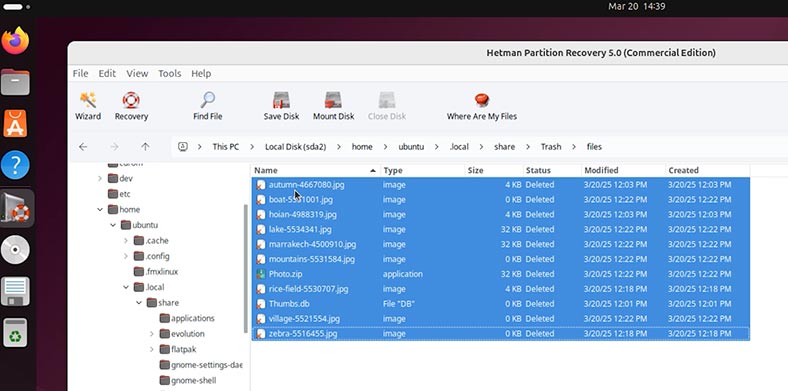Go back with the left arrow
788x391 pixels.
(83, 147)
